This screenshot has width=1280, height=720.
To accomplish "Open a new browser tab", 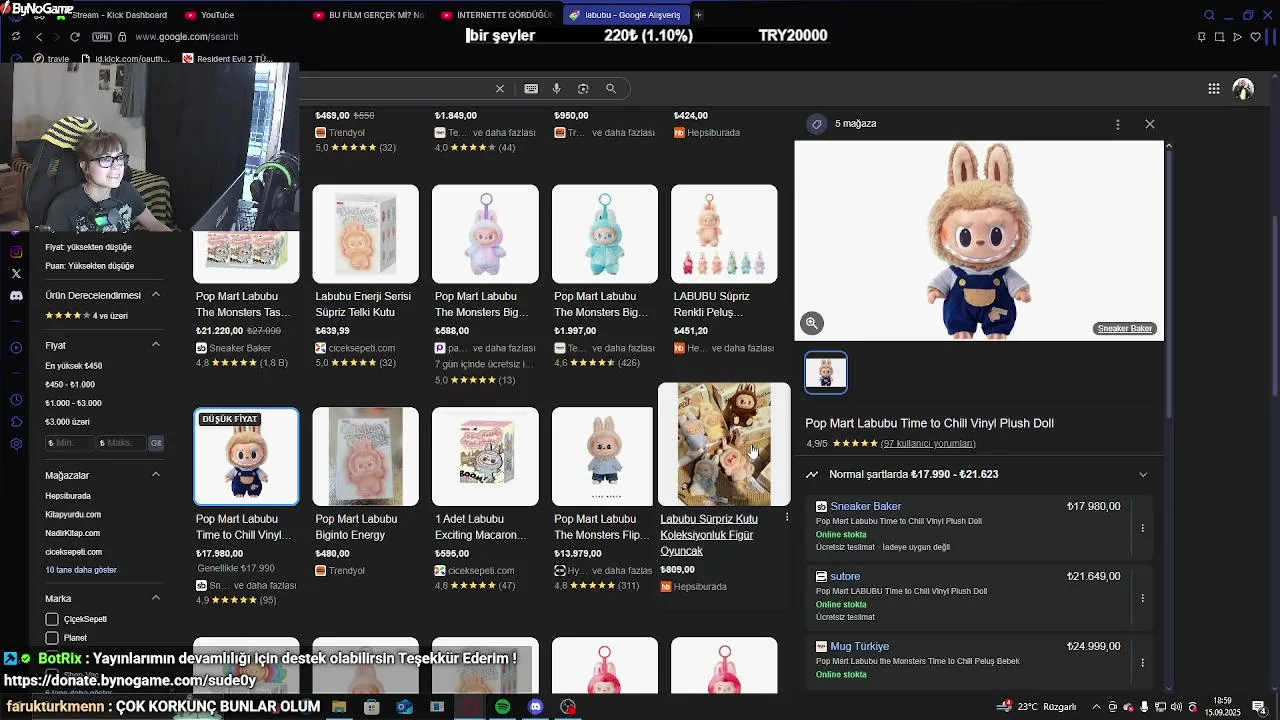I will click(x=698, y=15).
